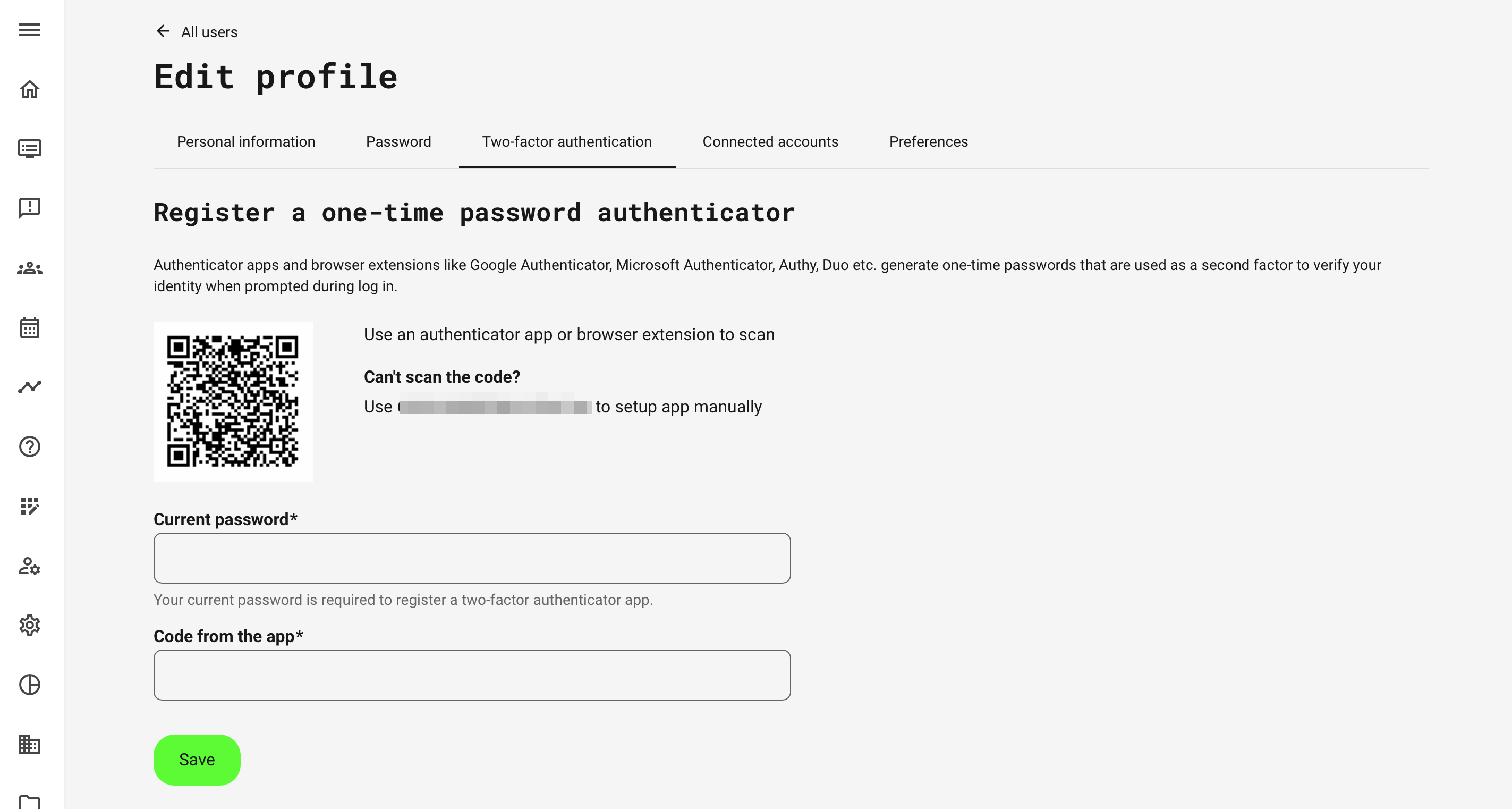The image size is (1512, 809).
Task: Switch to Personal information tab
Action: [246, 141]
